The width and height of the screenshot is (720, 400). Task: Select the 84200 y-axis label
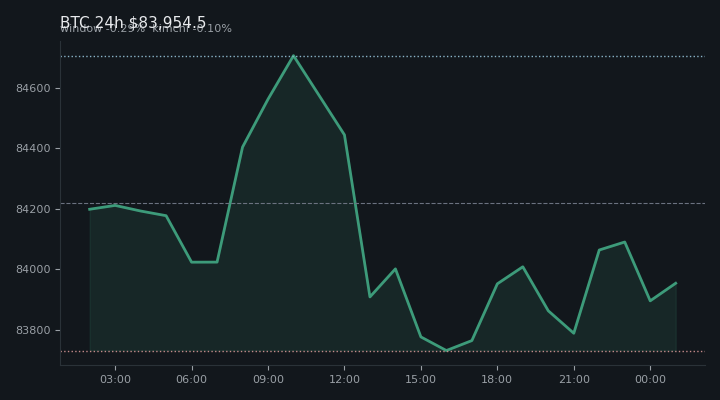pos(33,209)
